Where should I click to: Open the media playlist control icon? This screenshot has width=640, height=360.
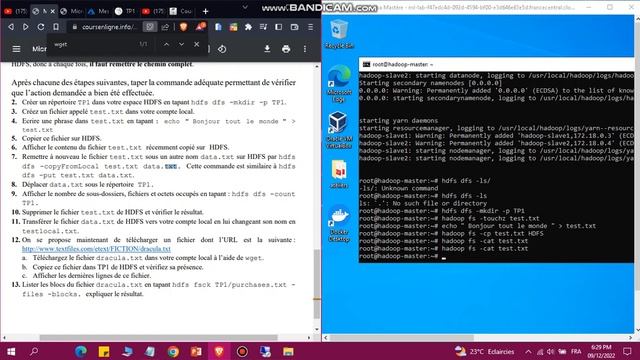263,27
